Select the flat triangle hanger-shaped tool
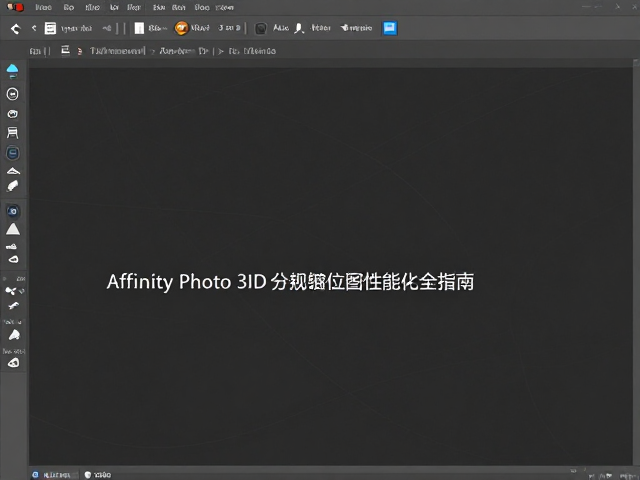640x480 pixels. tap(13, 171)
